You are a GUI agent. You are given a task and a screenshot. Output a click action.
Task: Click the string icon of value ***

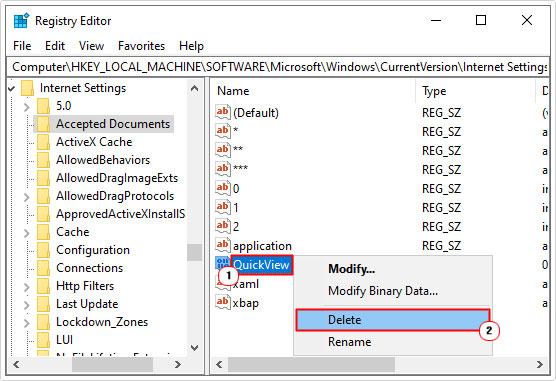223,169
